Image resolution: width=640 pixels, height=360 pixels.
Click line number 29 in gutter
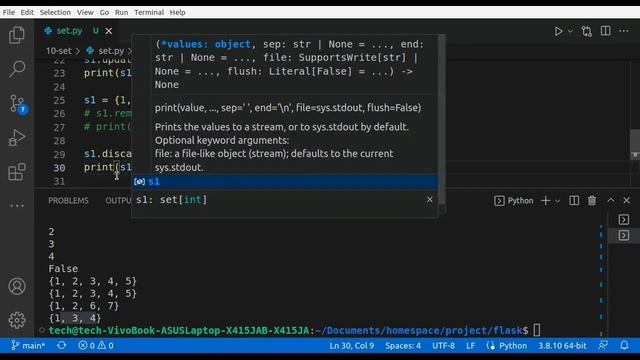click(59, 155)
